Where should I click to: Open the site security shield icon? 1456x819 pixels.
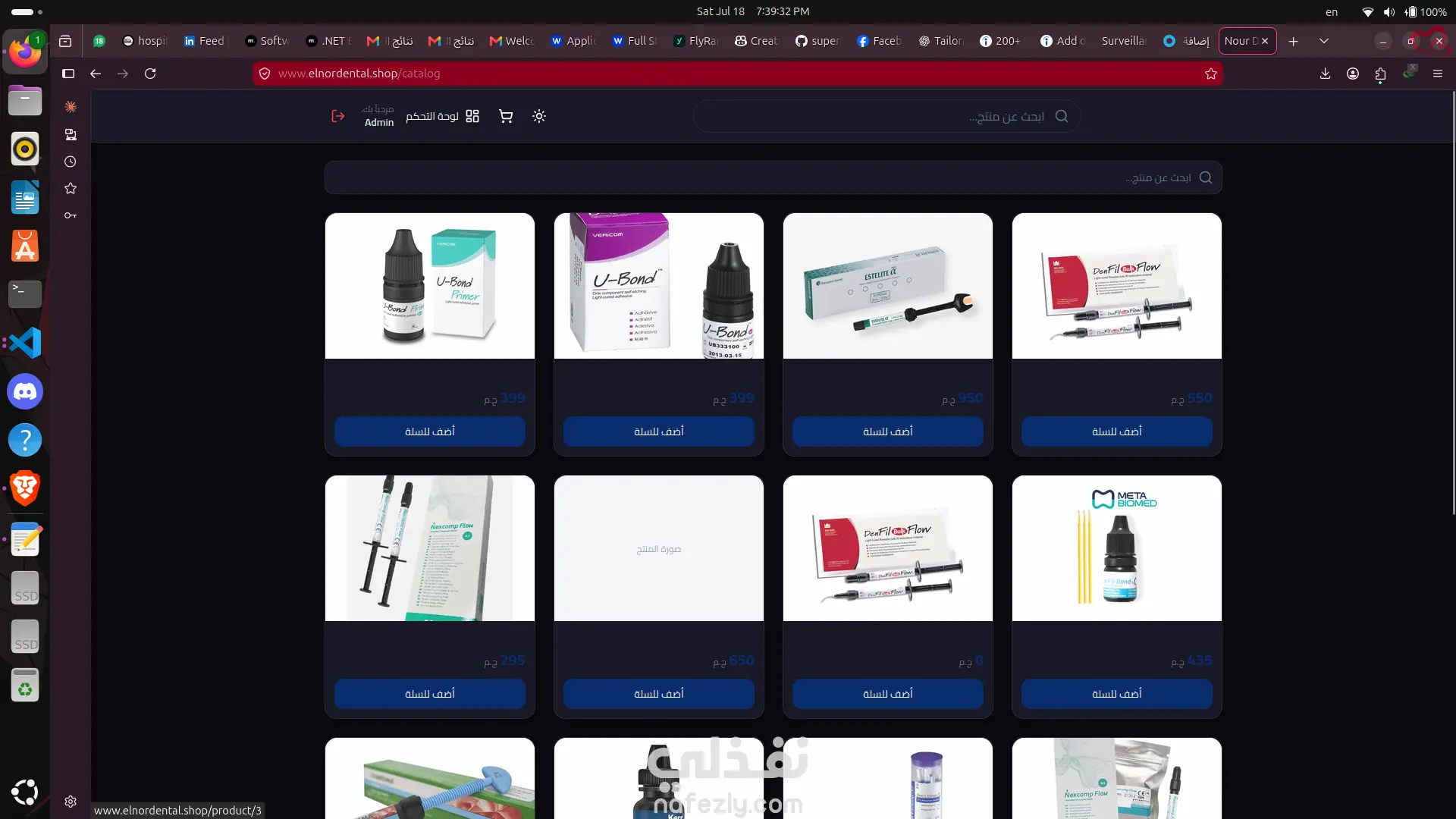(x=265, y=74)
